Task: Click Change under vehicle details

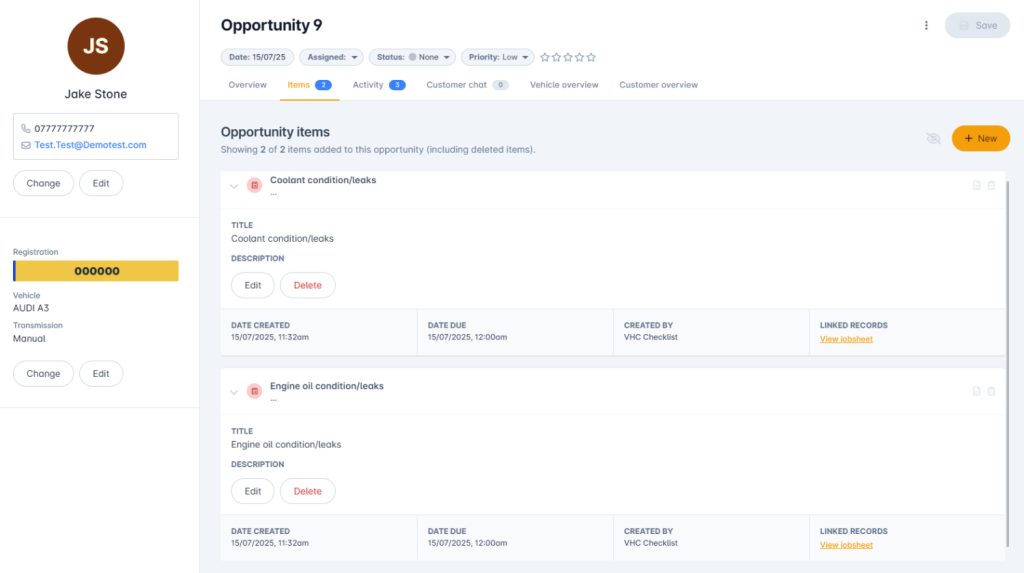Action: click(43, 374)
